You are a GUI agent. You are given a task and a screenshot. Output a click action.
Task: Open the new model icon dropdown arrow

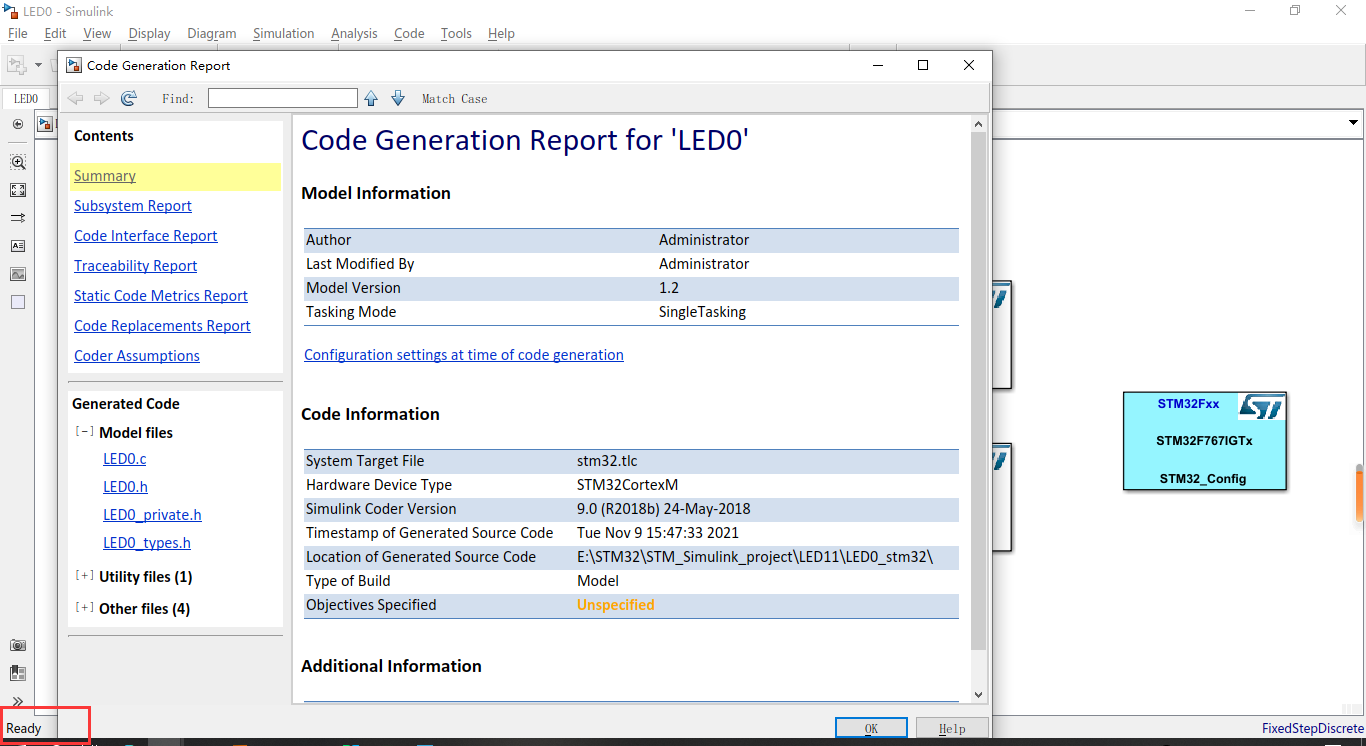(39, 65)
